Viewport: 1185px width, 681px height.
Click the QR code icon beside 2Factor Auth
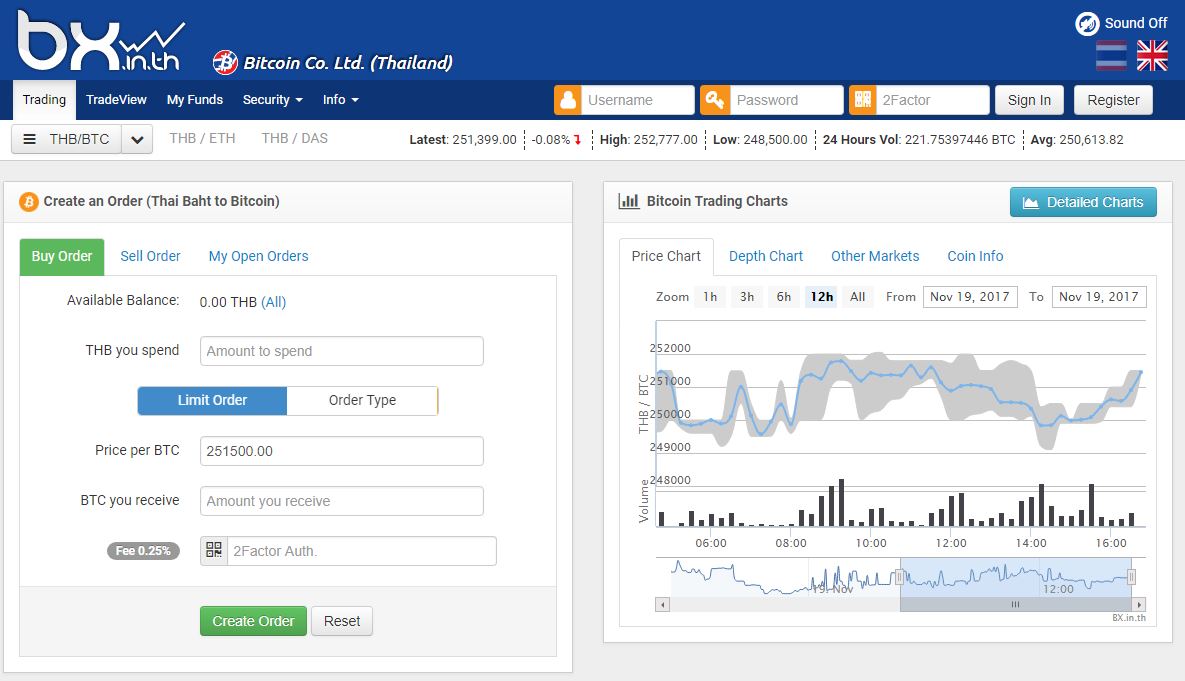click(214, 551)
